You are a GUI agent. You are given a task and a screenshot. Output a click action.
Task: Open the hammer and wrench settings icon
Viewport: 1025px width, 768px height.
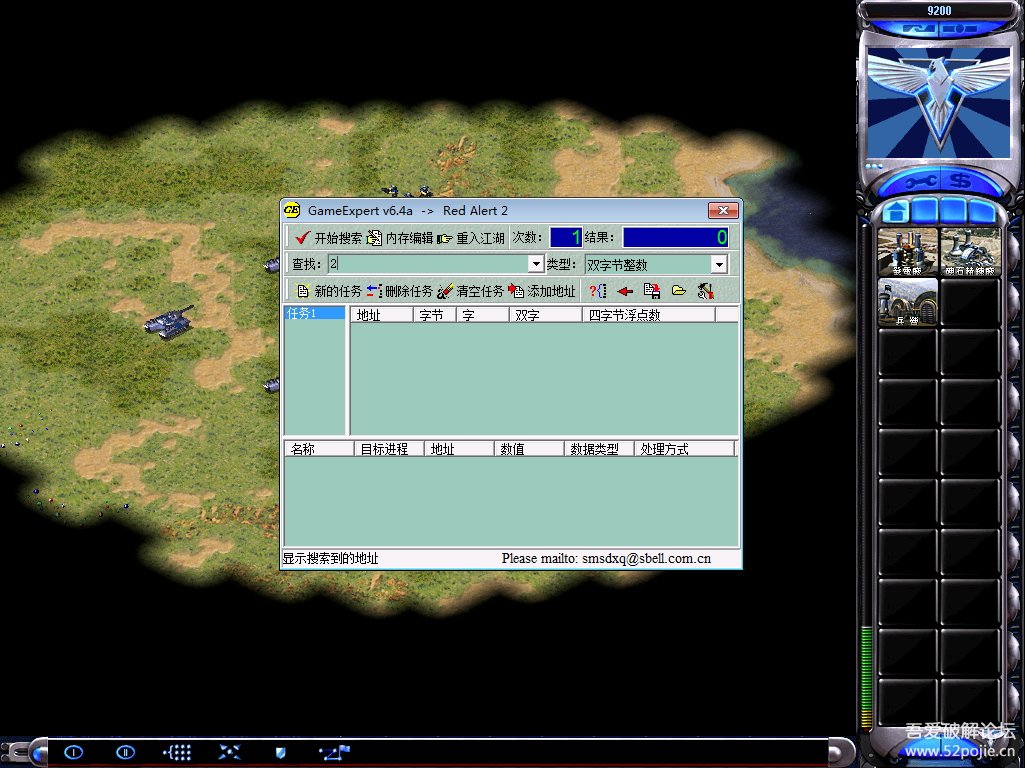[705, 291]
